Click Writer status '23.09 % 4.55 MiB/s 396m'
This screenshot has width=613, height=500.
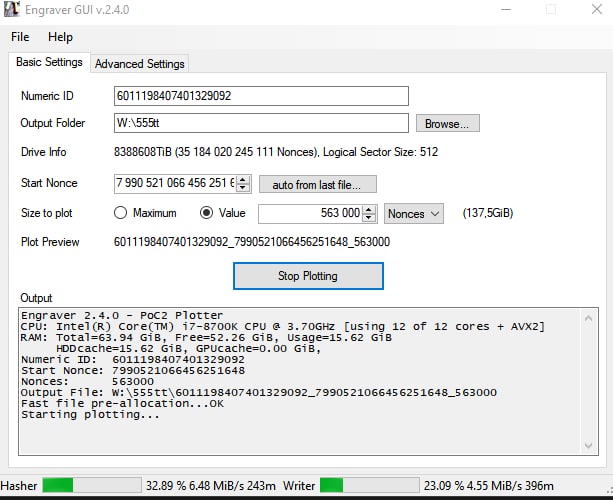click(x=489, y=486)
